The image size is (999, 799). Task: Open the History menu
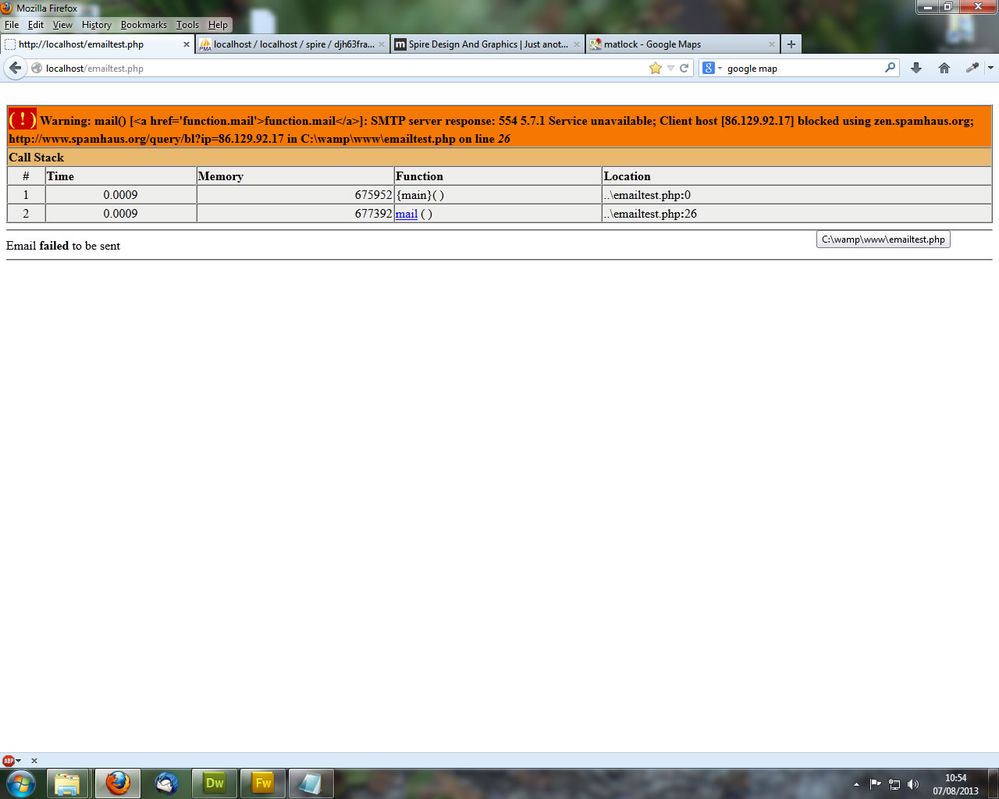[96, 25]
